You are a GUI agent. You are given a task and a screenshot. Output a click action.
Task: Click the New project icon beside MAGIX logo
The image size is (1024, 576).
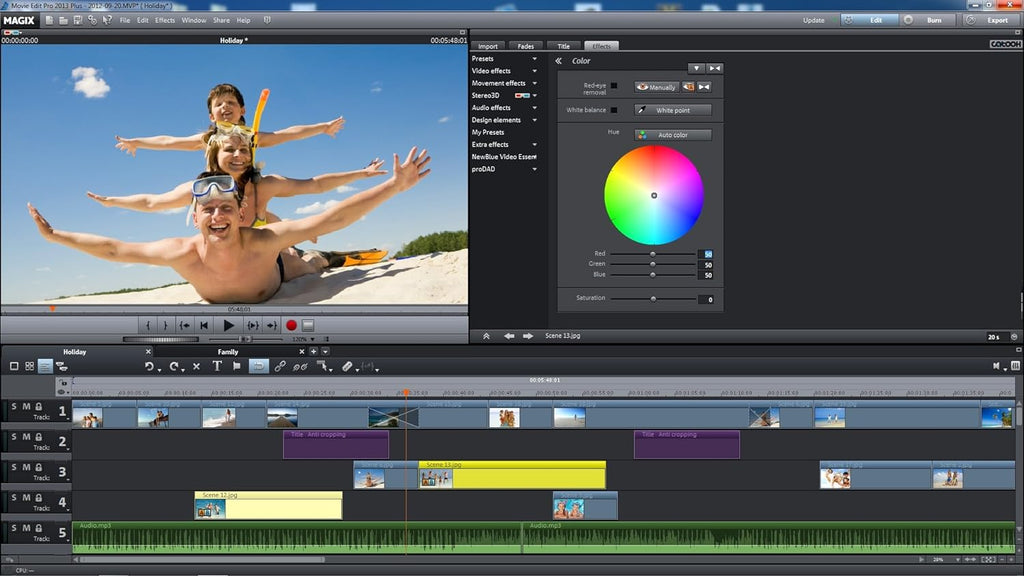pos(50,20)
